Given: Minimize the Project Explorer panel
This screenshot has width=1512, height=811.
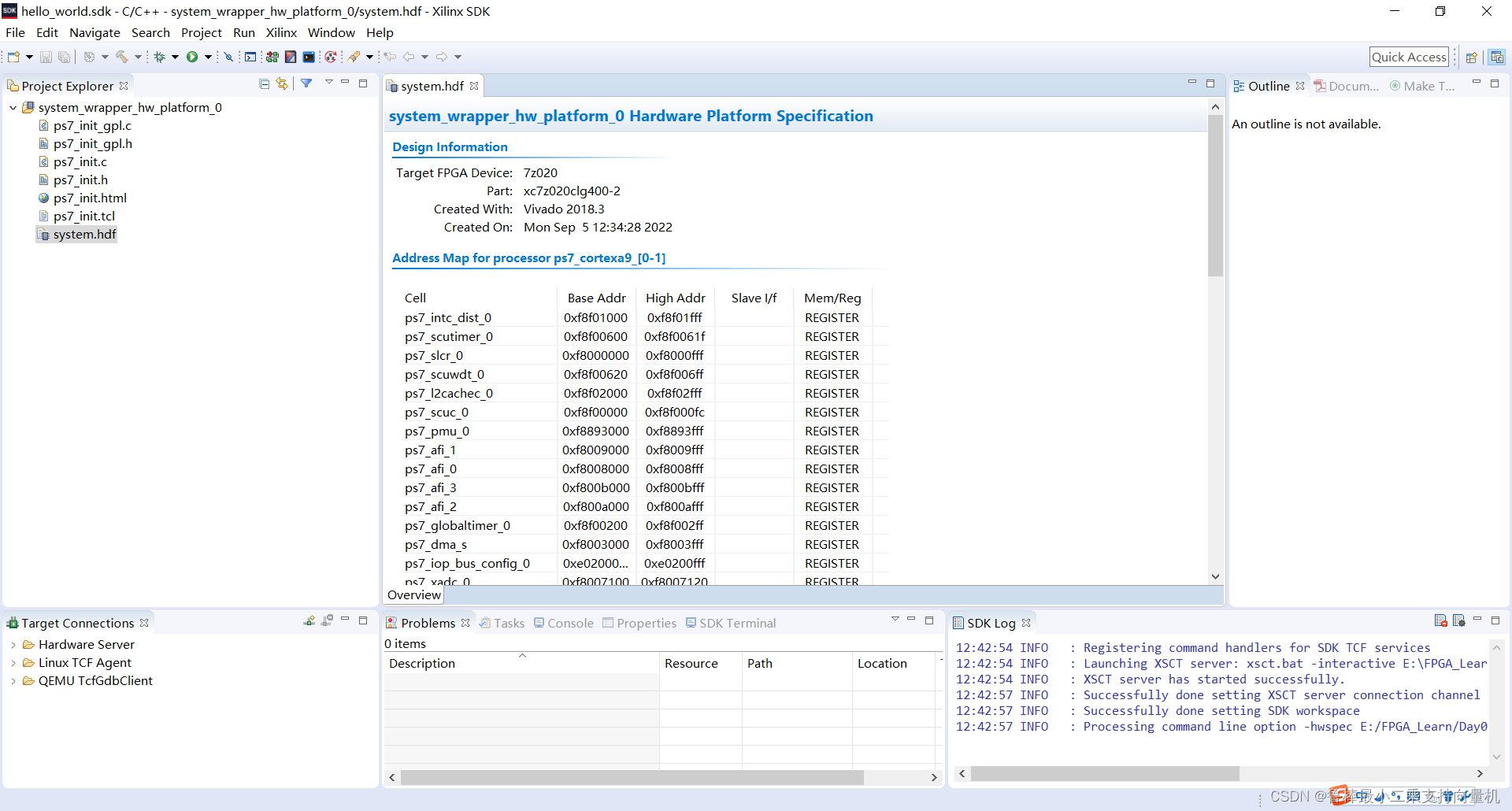Looking at the screenshot, I should click(x=345, y=82).
